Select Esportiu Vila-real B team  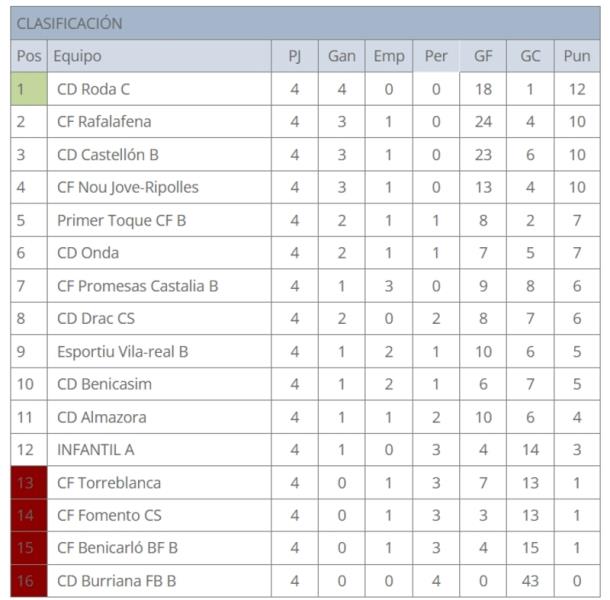click(x=123, y=351)
